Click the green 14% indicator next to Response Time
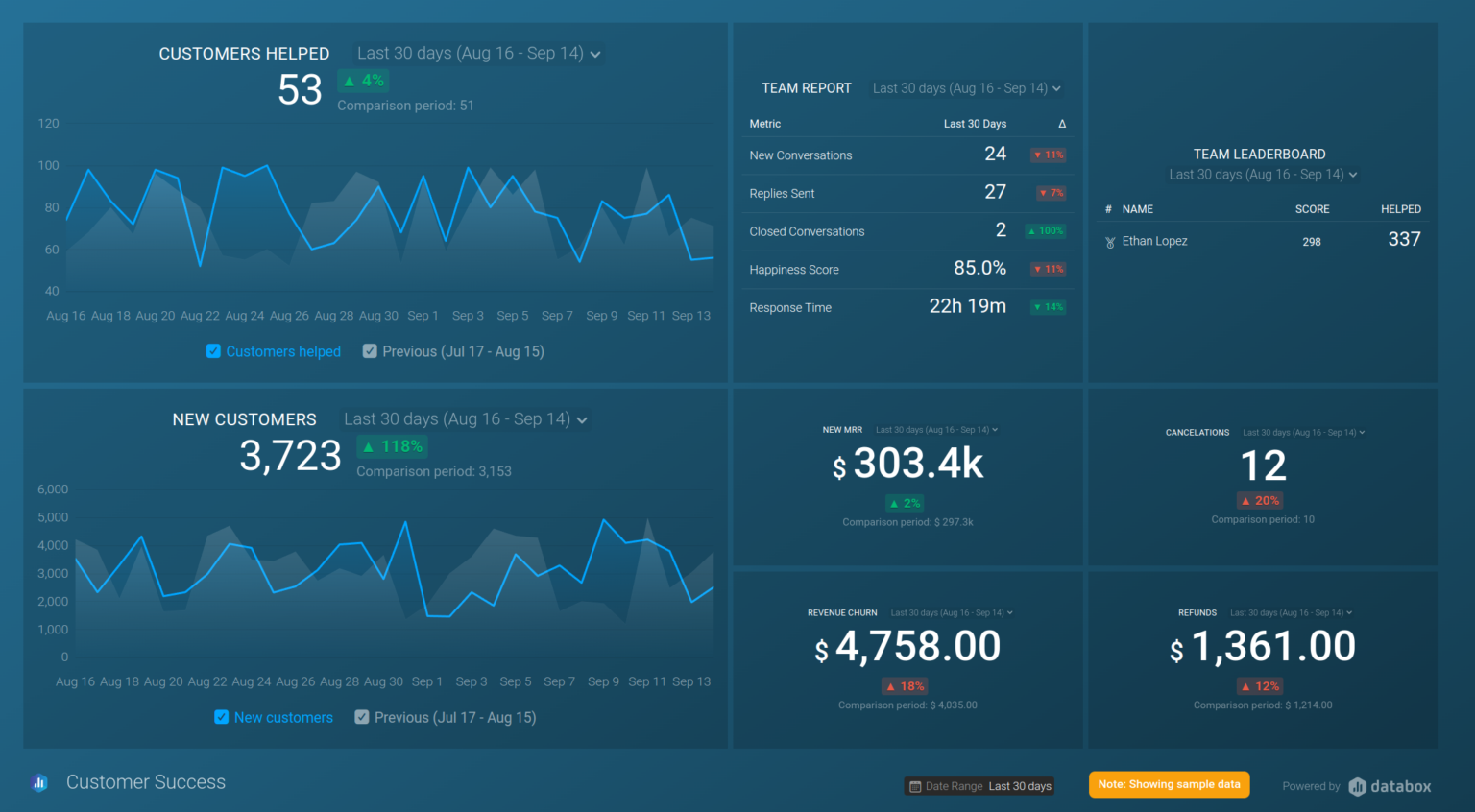 pyautogui.click(x=1047, y=306)
